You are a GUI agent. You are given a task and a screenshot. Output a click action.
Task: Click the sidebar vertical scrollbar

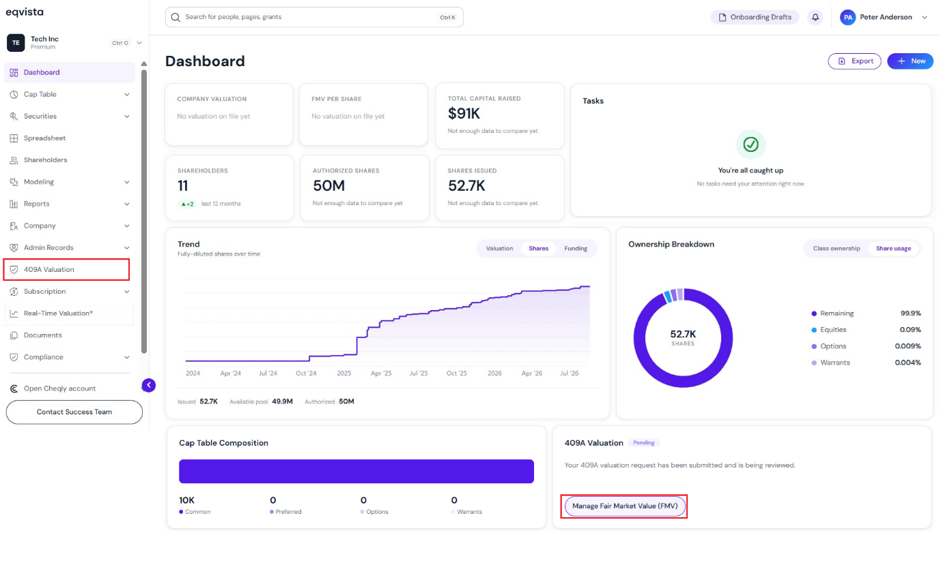point(144,210)
